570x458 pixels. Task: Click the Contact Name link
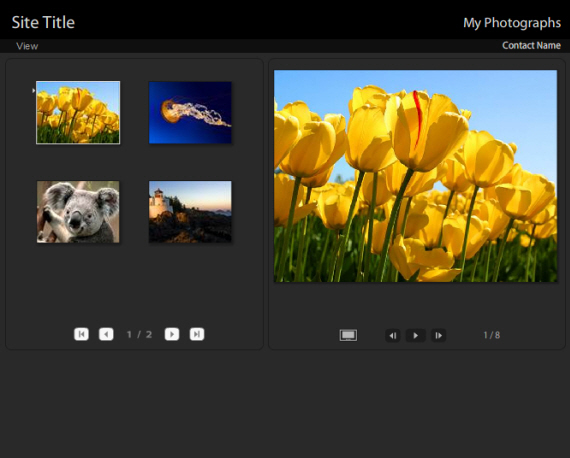[x=531, y=45]
